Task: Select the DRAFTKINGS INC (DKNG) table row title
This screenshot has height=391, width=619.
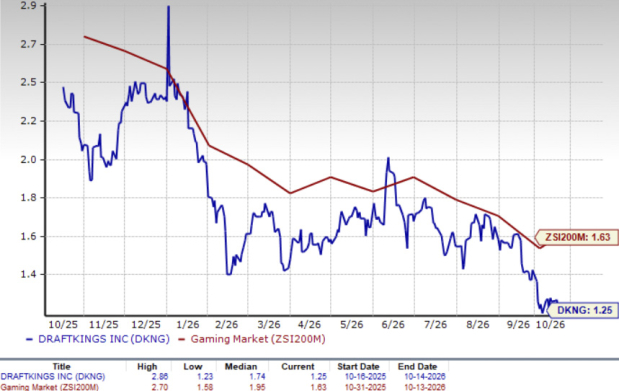Action: [53, 376]
